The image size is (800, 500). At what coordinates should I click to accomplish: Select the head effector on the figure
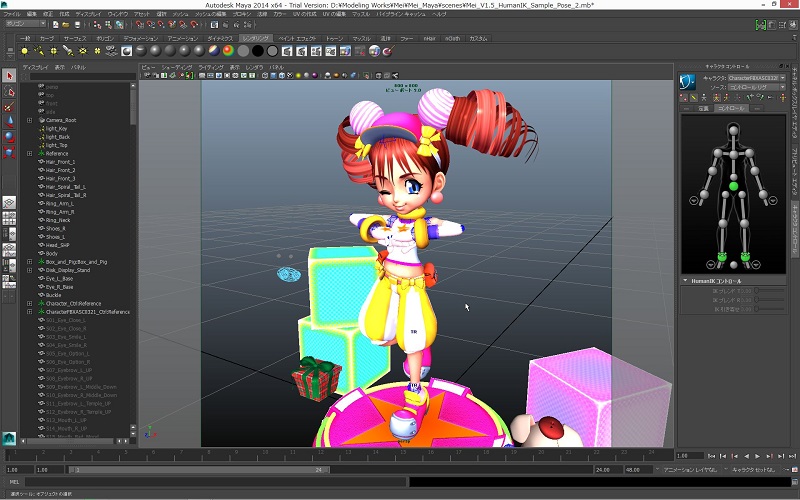[733, 131]
